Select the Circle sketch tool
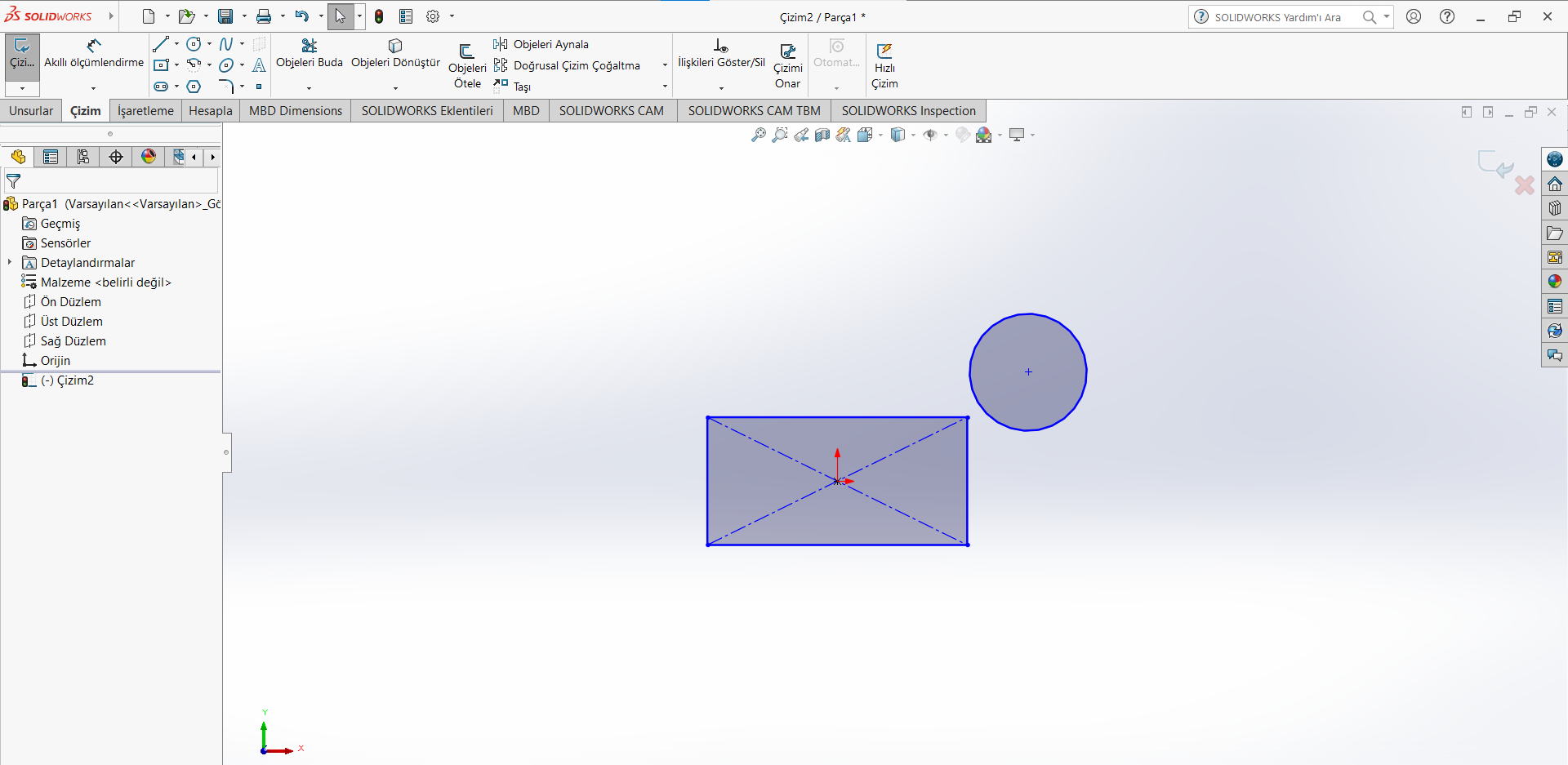 coord(194,44)
